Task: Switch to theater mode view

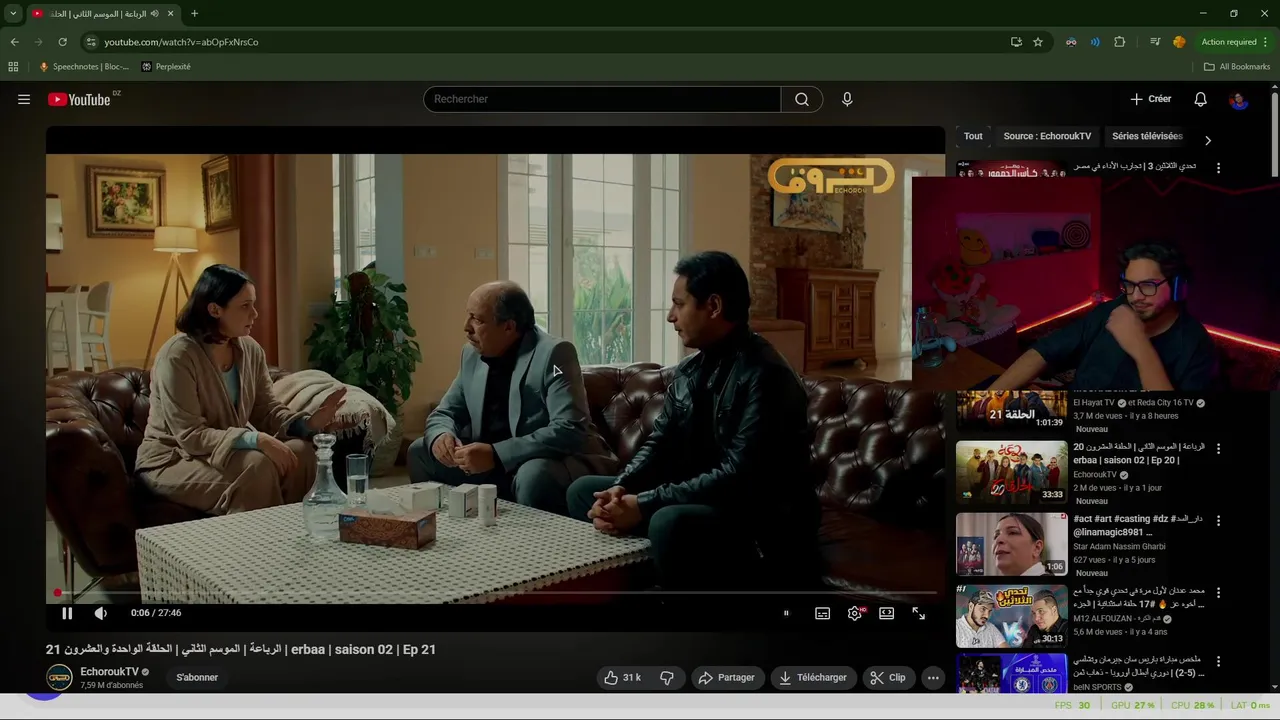Action: [886, 613]
